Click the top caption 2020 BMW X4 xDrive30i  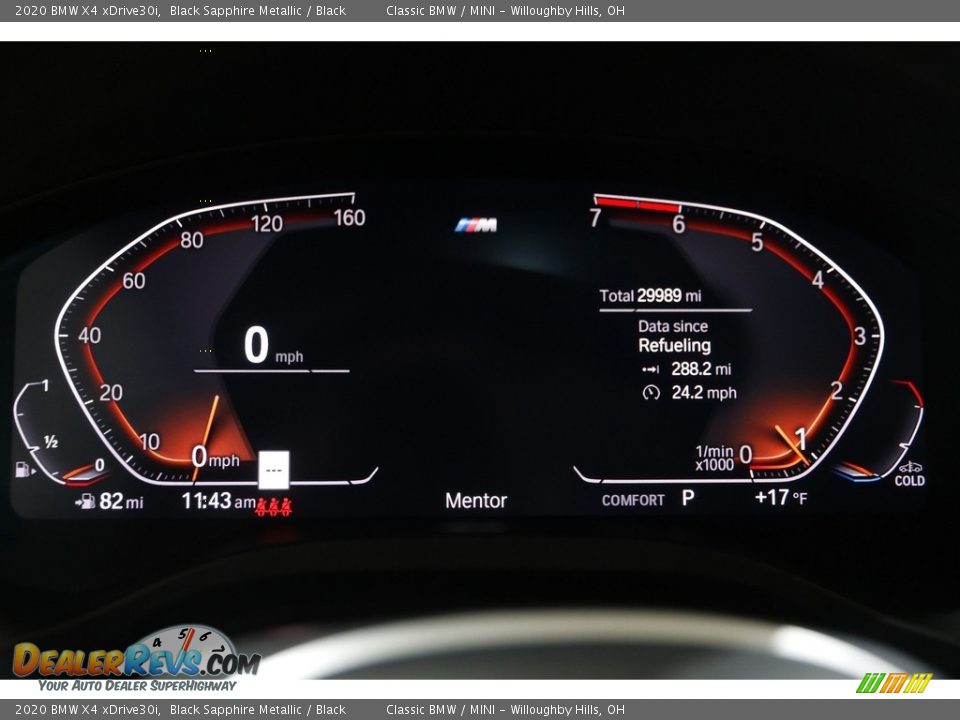(88, 10)
